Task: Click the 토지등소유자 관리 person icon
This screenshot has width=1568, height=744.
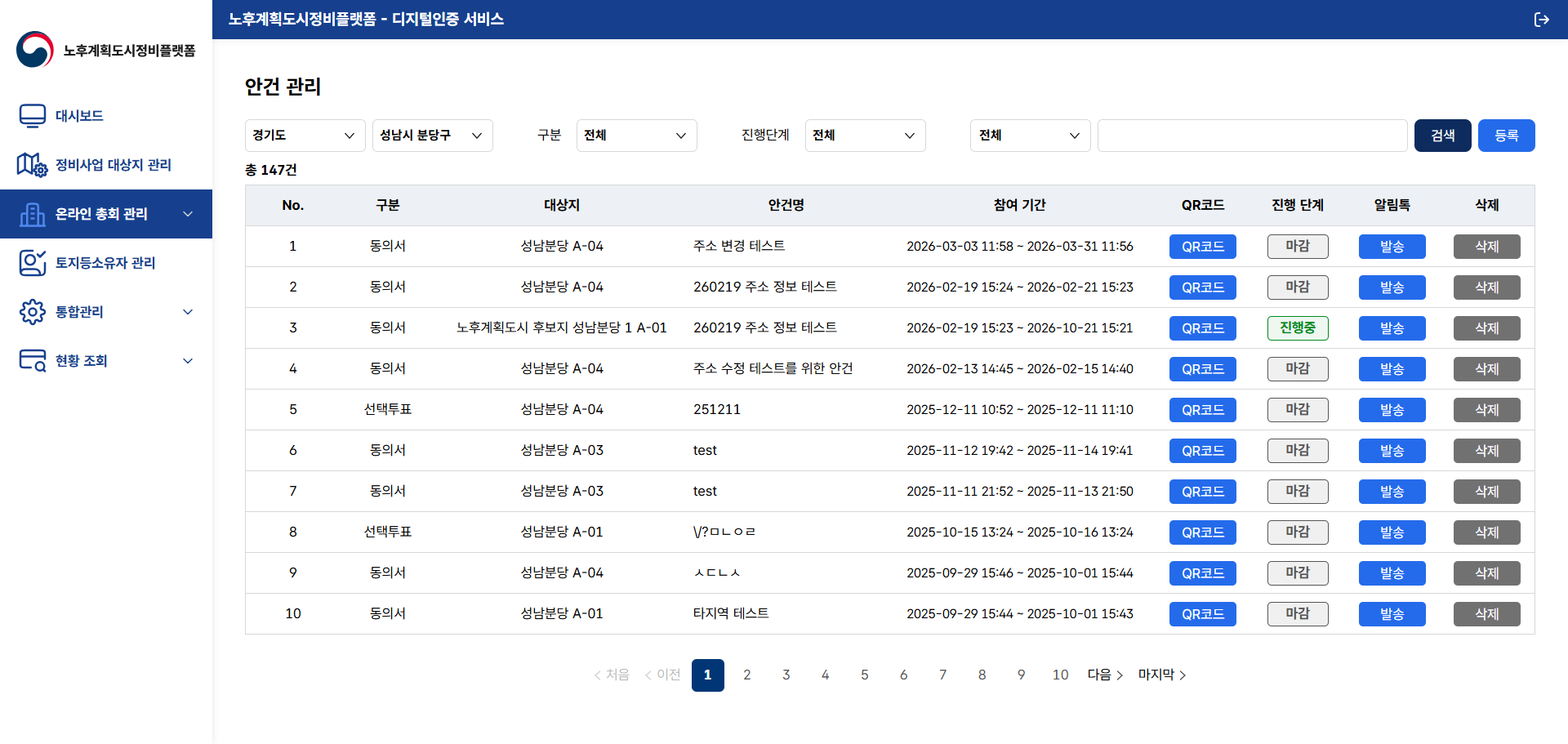Action: (x=33, y=263)
